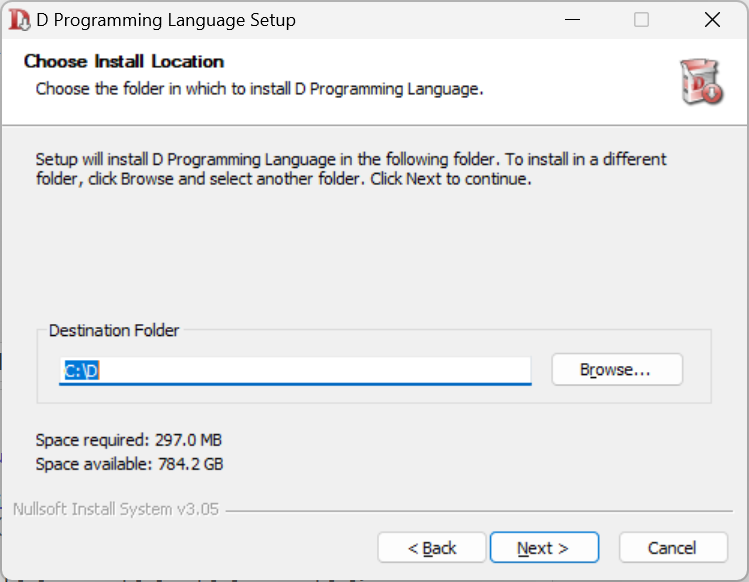Click the "D Programming Language Setup" title text
This screenshot has height=582, width=749.
pos(166,19)
